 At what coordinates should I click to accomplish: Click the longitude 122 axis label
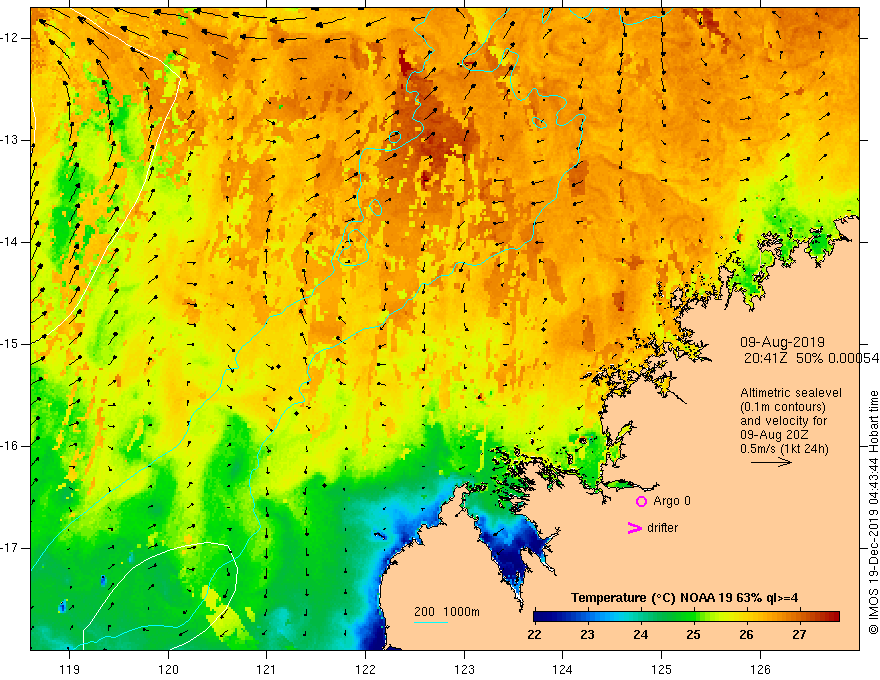point(365,669)
